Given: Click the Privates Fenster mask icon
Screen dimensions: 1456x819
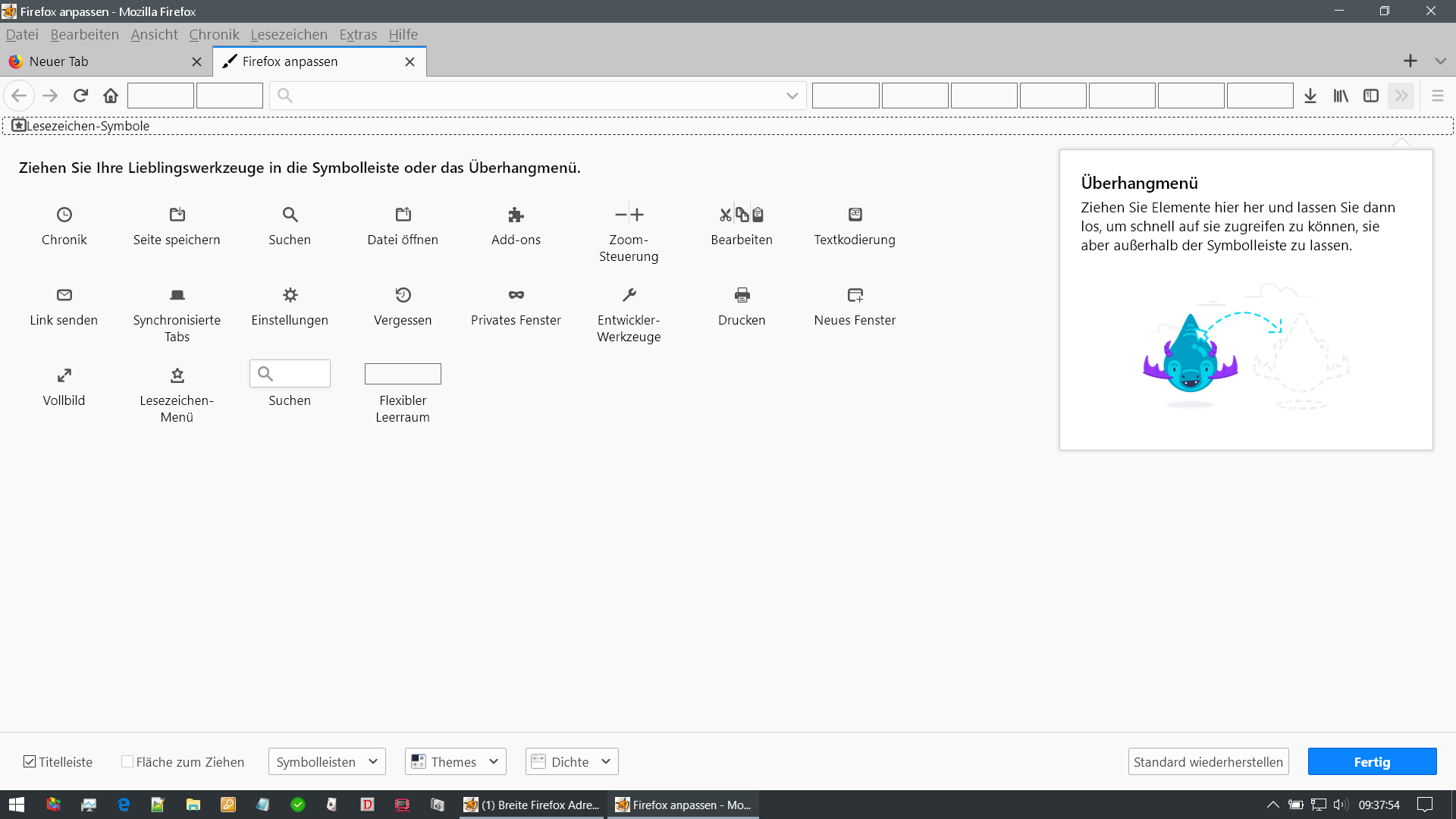Looking at the screenshot, I should point(516,295).
